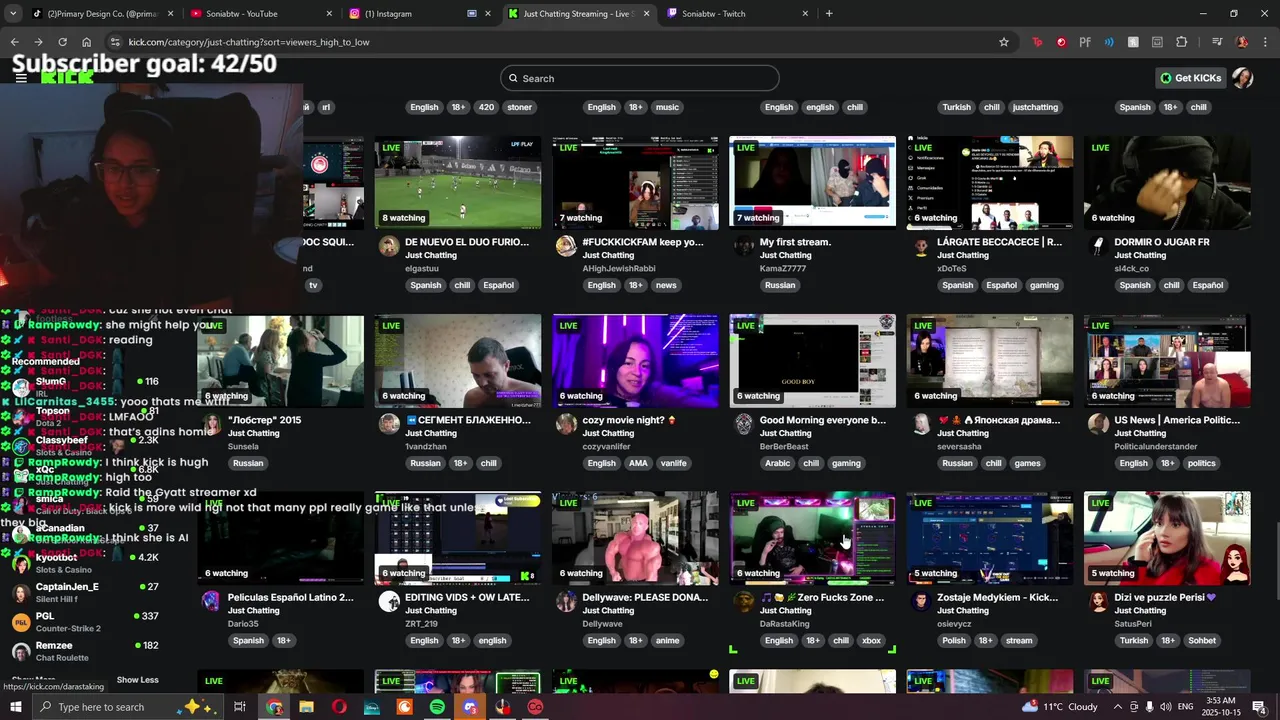Open the Kick hamburger menu
This screenshot has height=720, width=1280.
tap(21, 78)
